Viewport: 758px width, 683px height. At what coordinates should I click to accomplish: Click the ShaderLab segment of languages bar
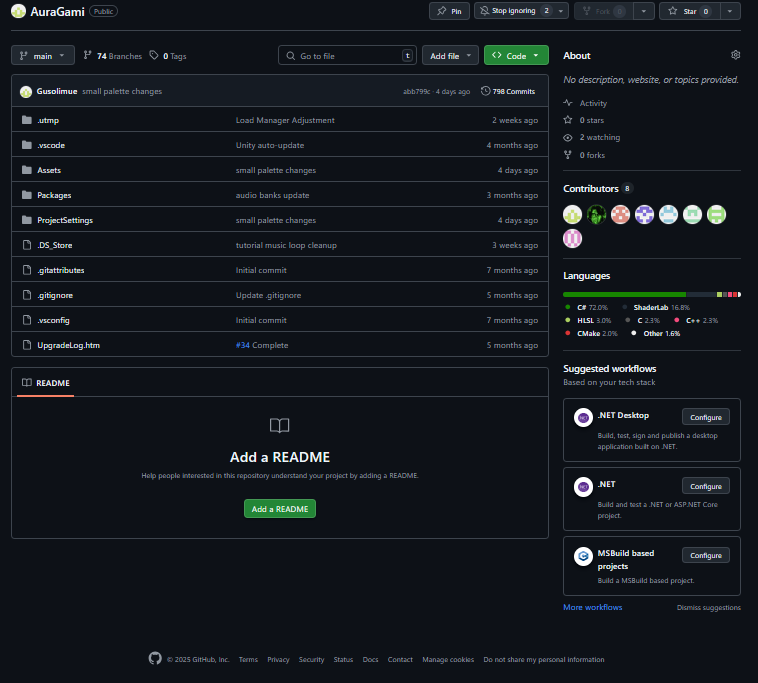(x=701, y=294)
